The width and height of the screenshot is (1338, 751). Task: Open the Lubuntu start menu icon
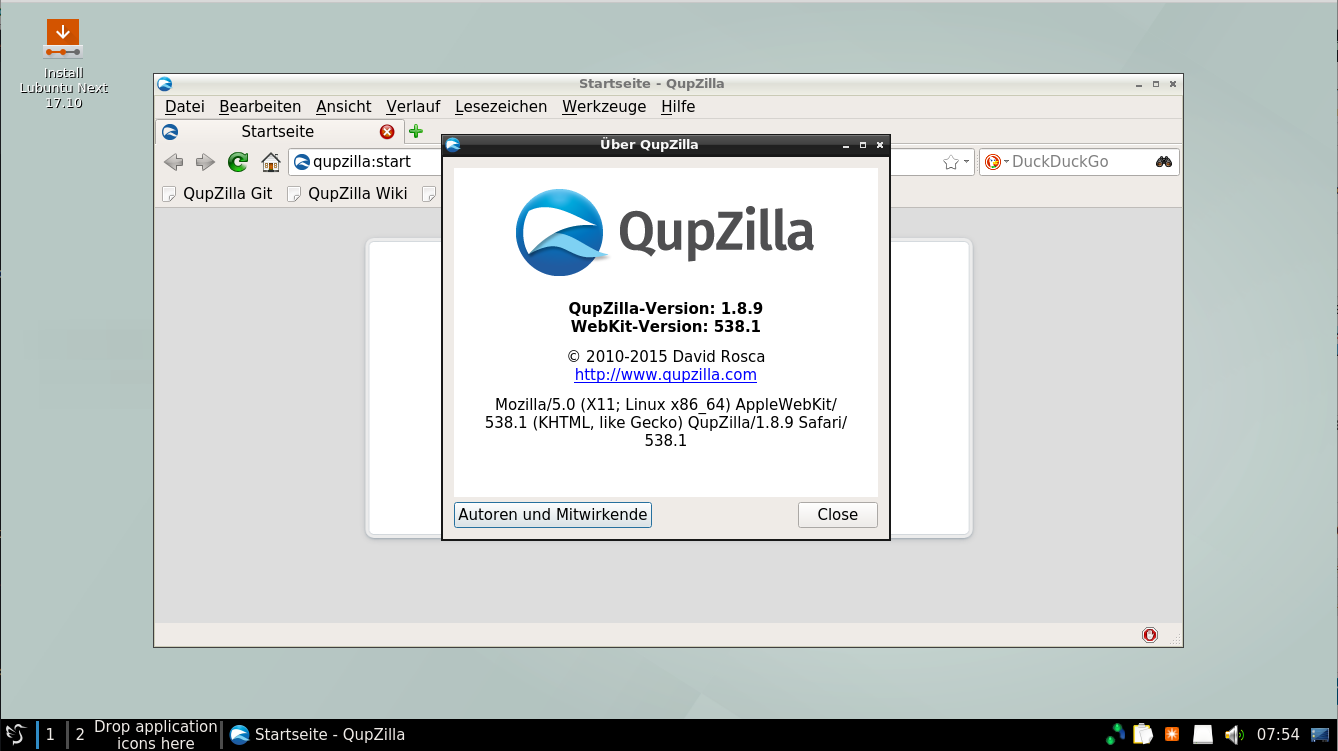click(x=15, y=735)
